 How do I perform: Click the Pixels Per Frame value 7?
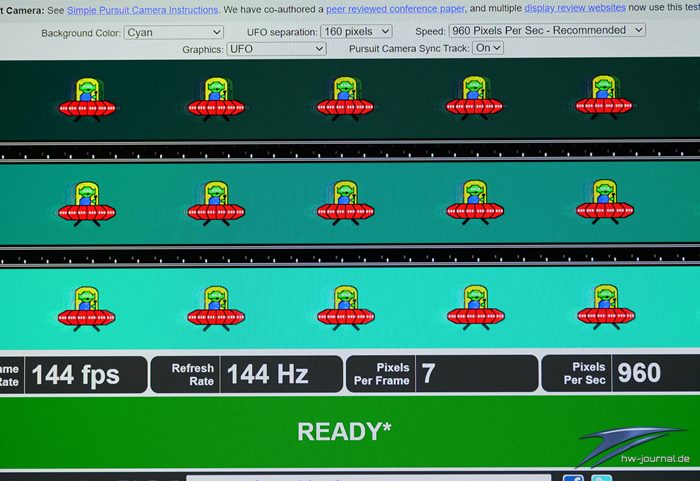(428, 373)
